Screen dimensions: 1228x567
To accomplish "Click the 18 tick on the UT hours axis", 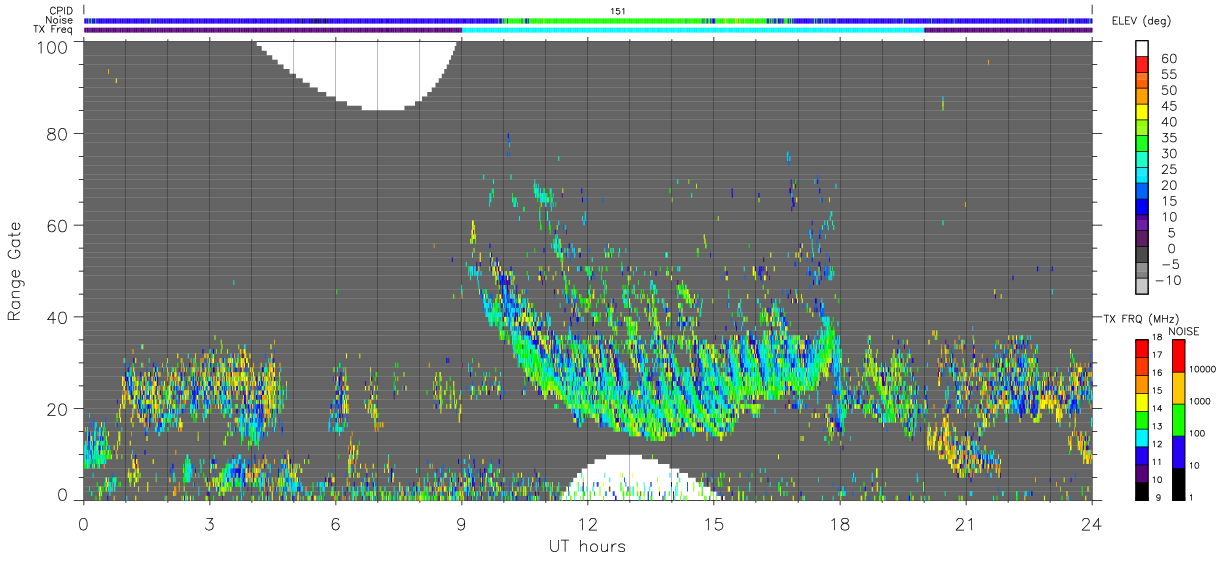I will 839,524.
